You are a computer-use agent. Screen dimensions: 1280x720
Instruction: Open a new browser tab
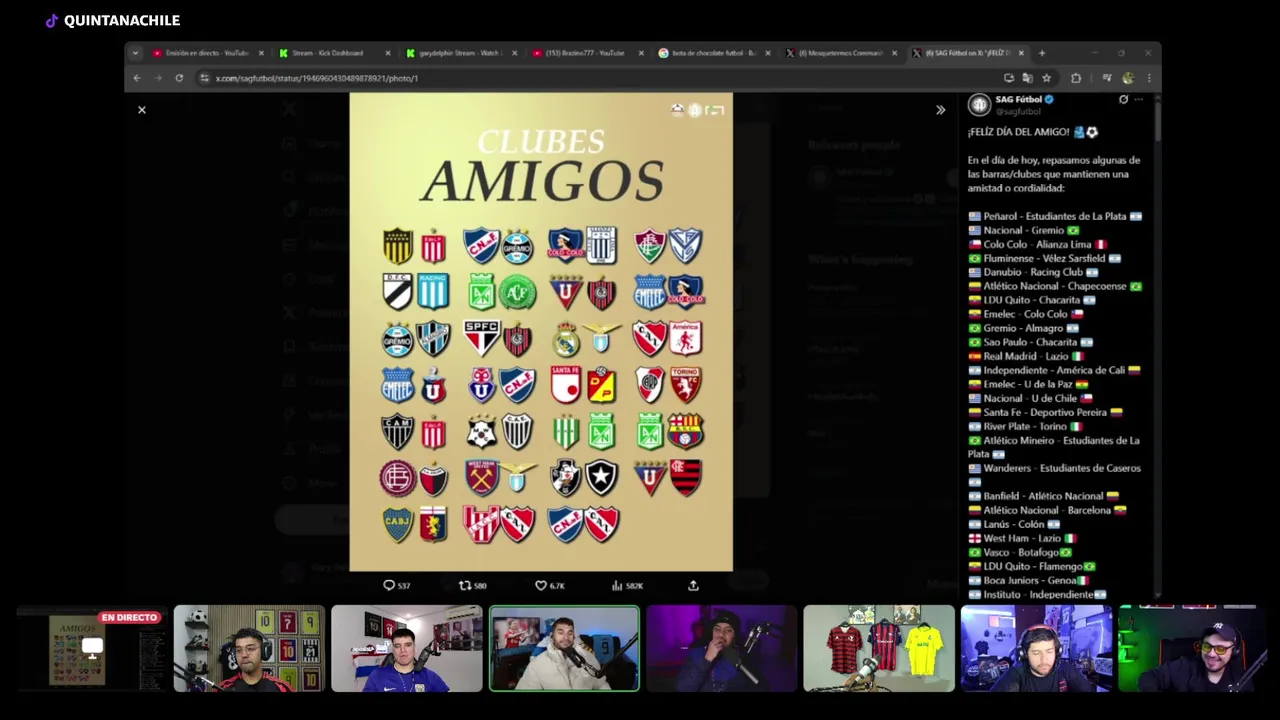(1042, 53)
